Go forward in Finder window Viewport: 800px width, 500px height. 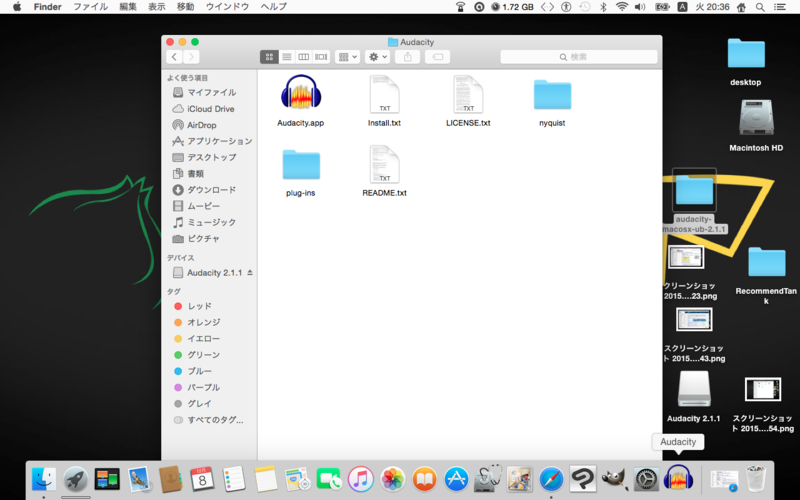pyautogui.click(x=191, y=57)
